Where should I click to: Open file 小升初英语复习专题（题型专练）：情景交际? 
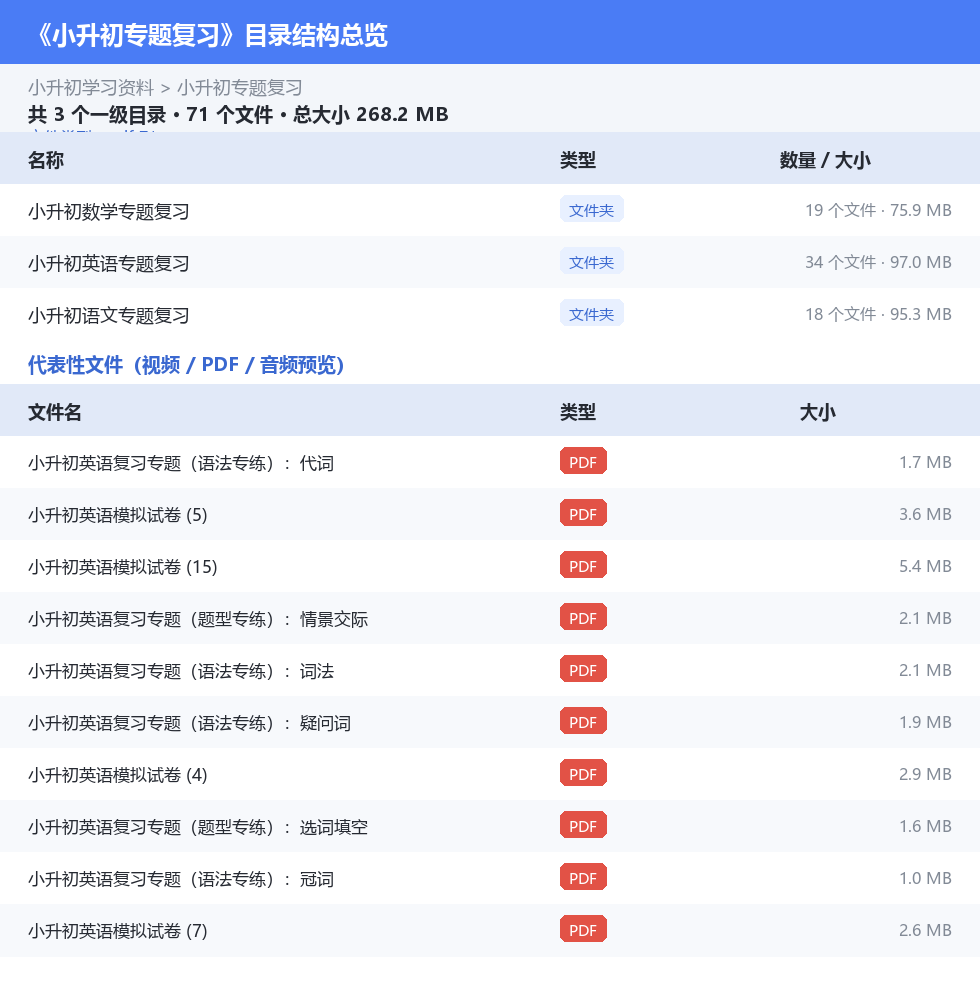point(198,619)
